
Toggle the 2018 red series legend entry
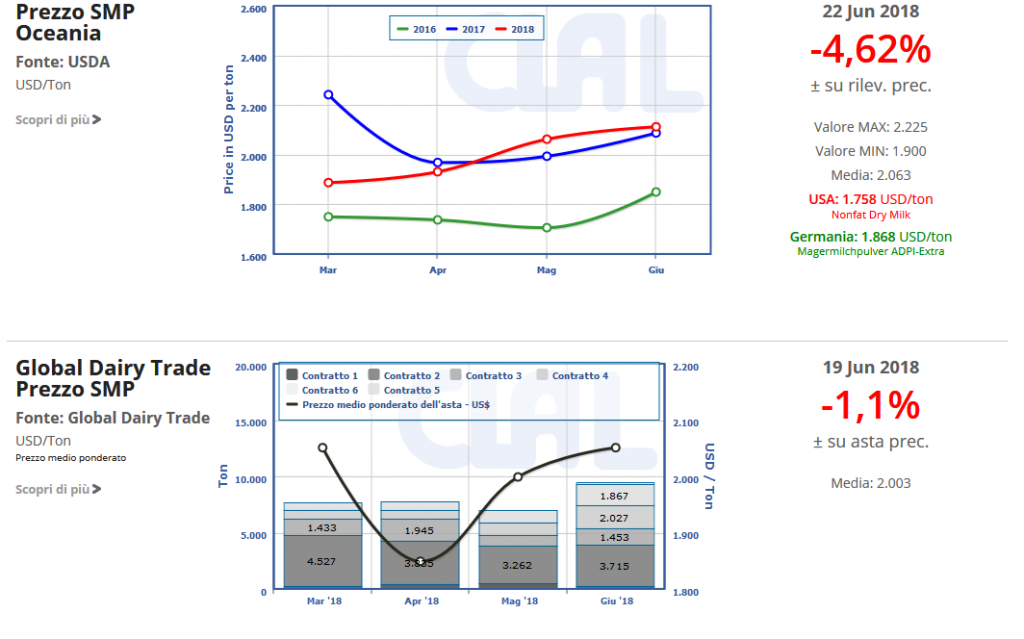coord(513,30)
